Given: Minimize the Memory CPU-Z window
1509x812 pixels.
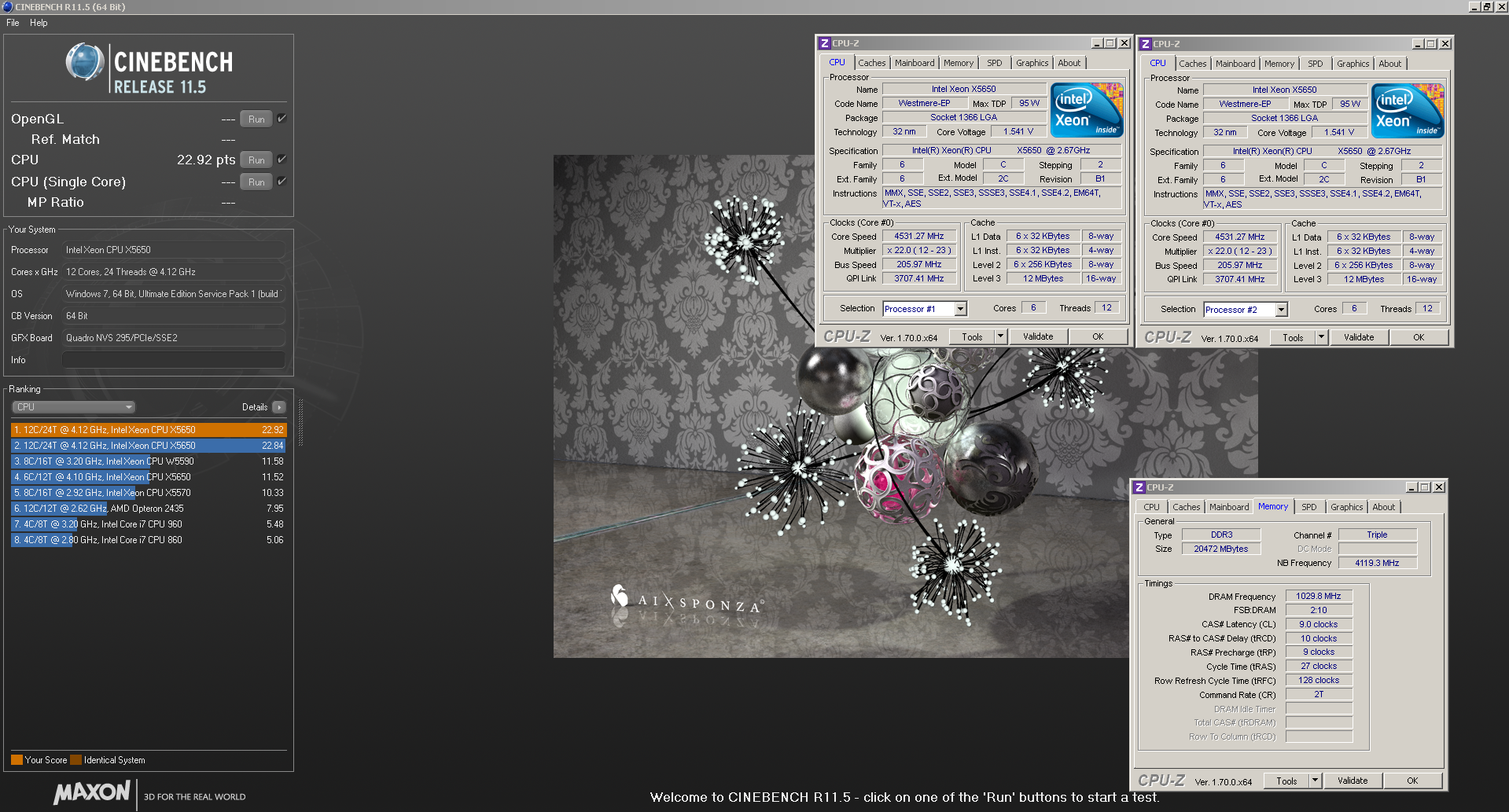Looking at the screenshot, I should pyautogui.click(x=1411, y=487).
